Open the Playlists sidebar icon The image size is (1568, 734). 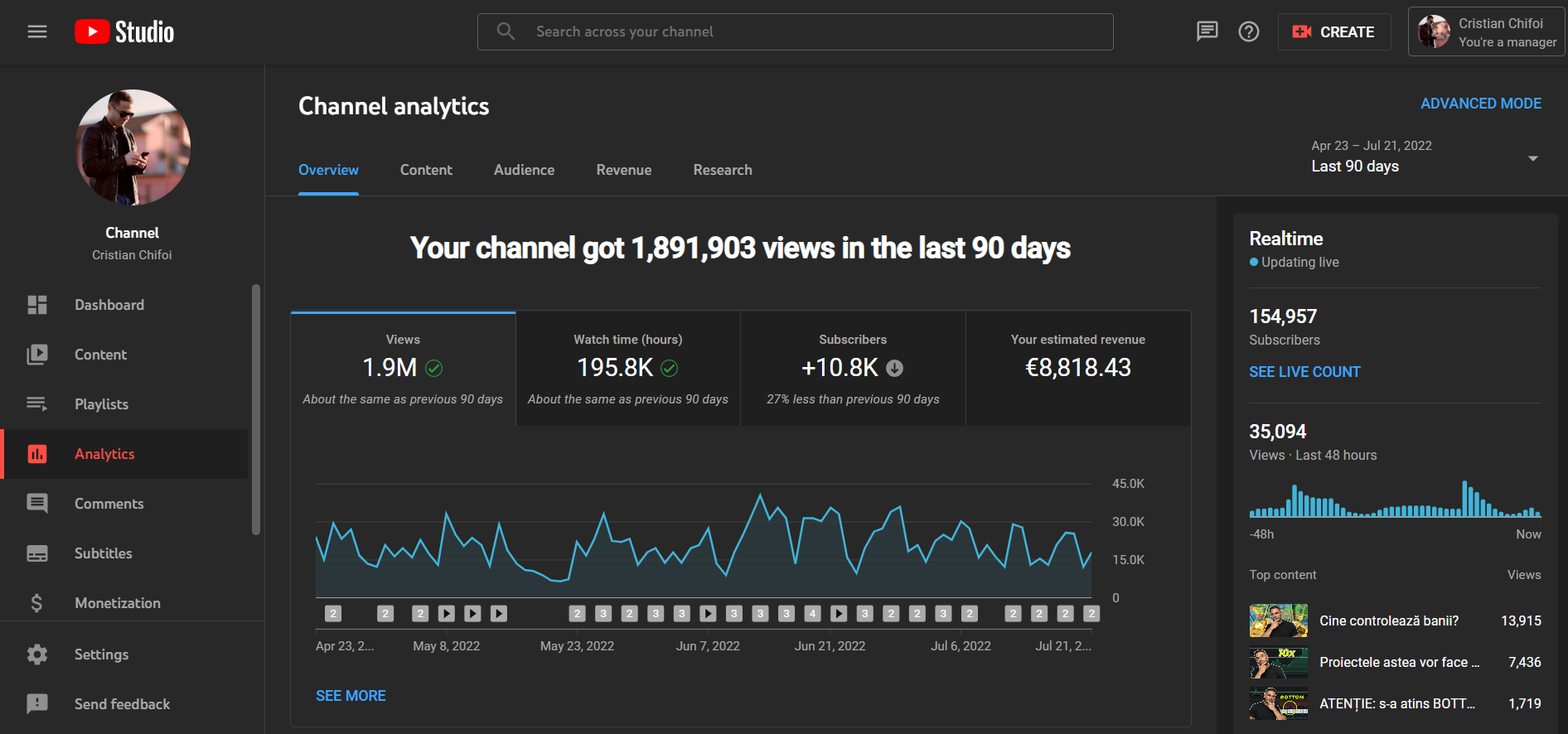coord(37,404)
